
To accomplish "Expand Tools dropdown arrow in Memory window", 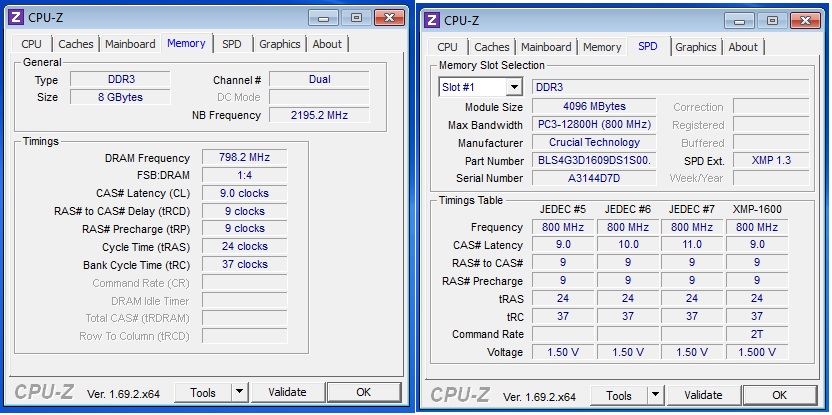I will [x=239, y=393].
